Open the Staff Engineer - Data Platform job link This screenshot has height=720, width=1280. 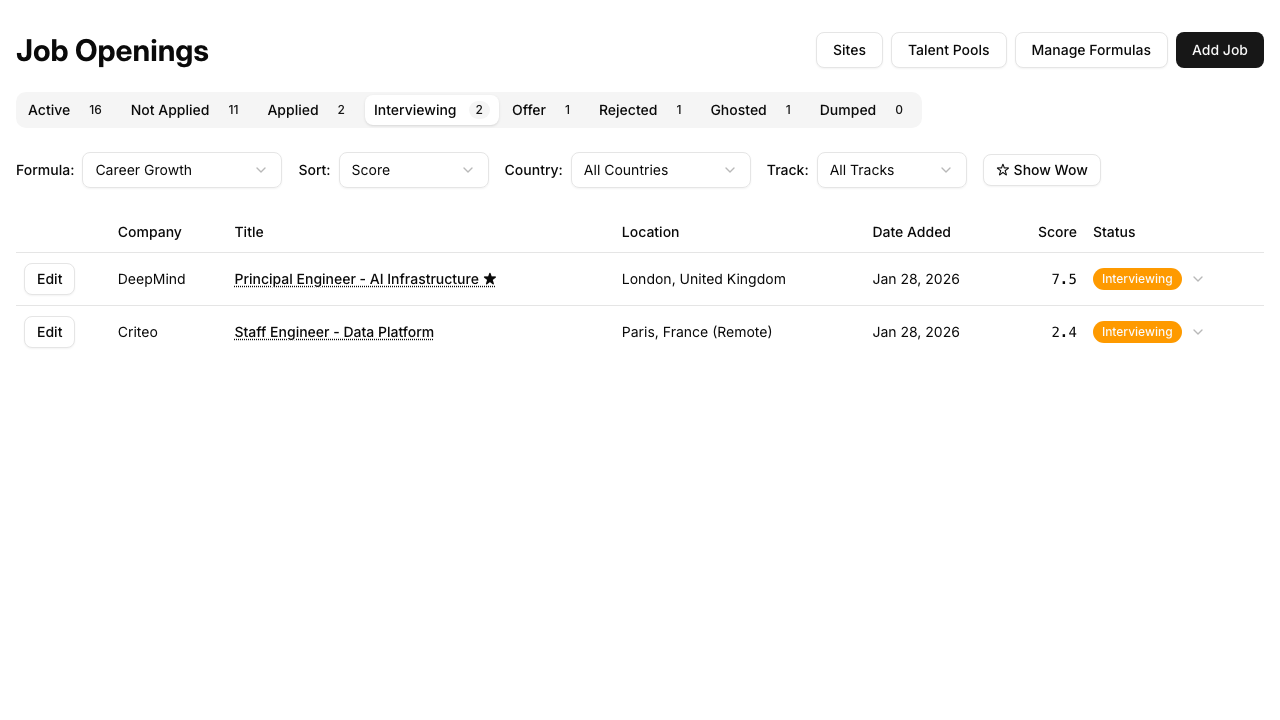click(x=334, y=331)
